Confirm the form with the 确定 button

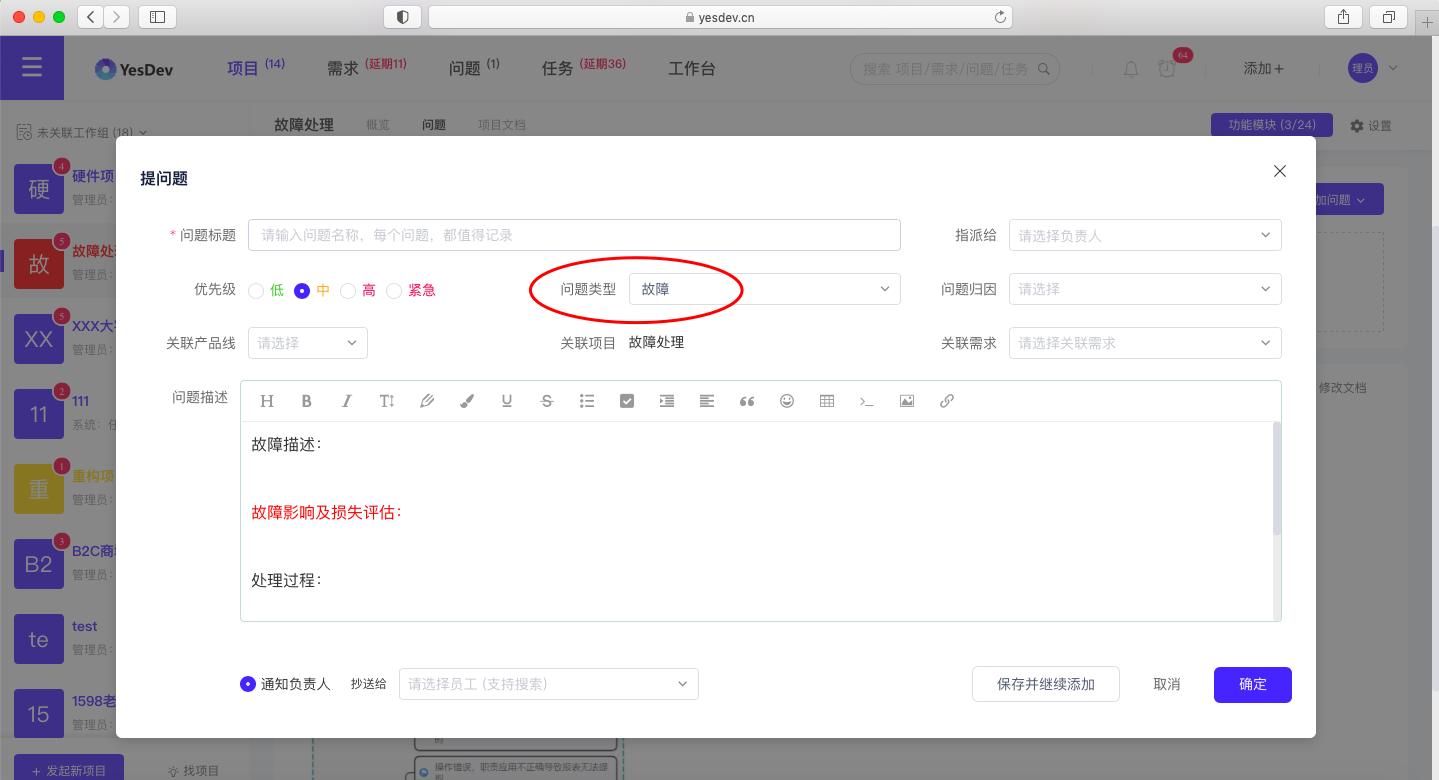coord(1252,684)
